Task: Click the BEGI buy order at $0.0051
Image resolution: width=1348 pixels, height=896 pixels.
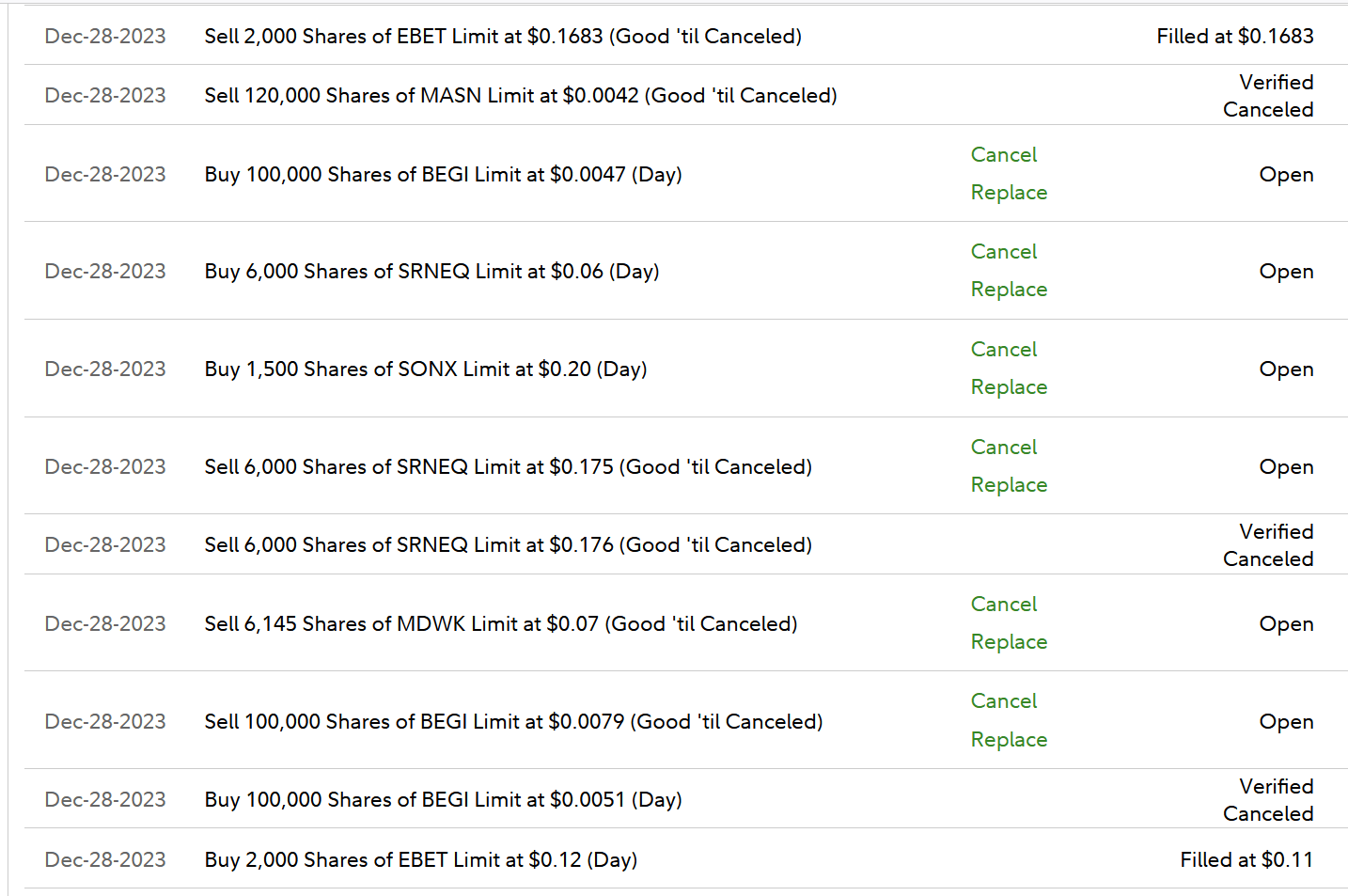Action: tap(443, 800)
